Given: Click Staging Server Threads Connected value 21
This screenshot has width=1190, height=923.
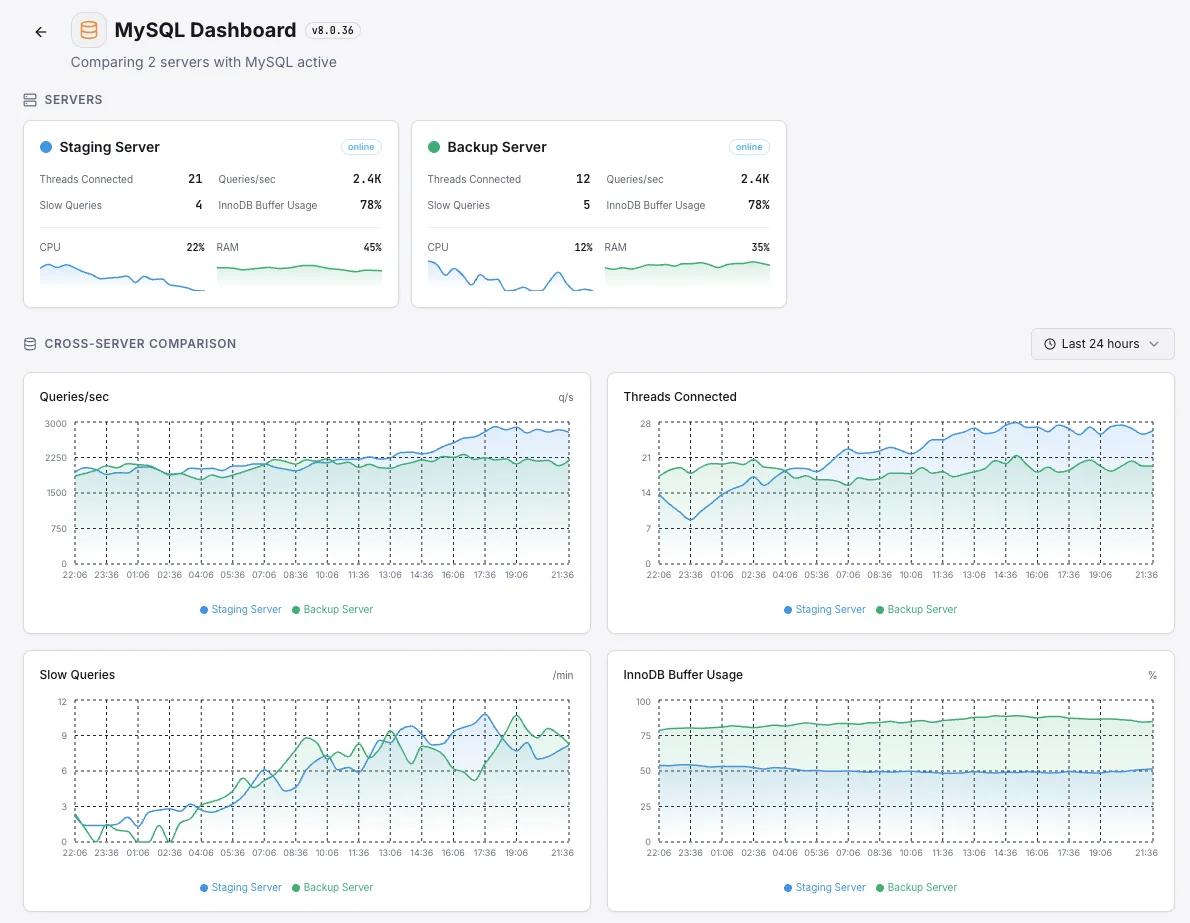Looking at the screenshot, I should pos(195,179).
